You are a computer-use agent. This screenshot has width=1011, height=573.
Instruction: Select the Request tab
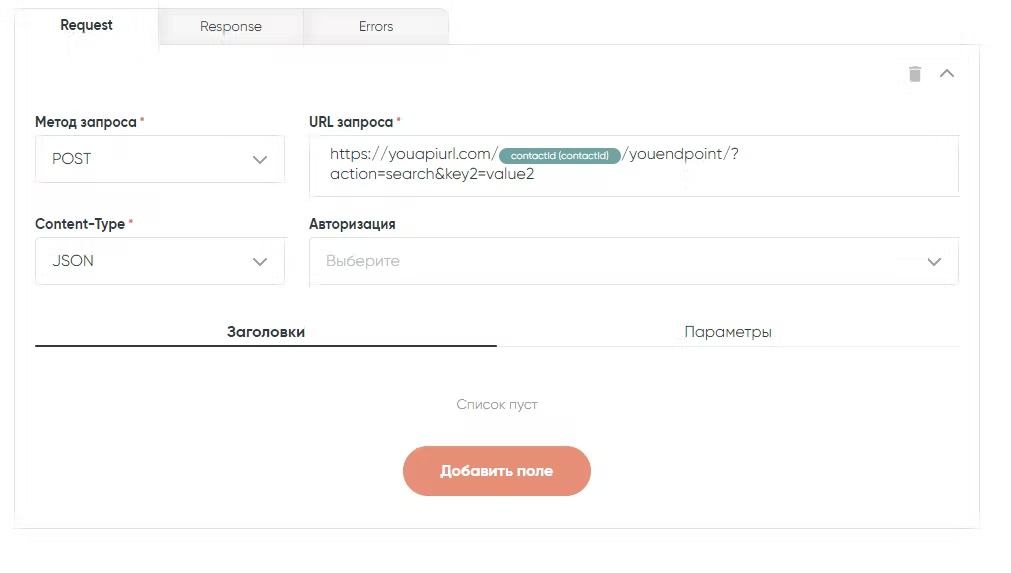87,25
